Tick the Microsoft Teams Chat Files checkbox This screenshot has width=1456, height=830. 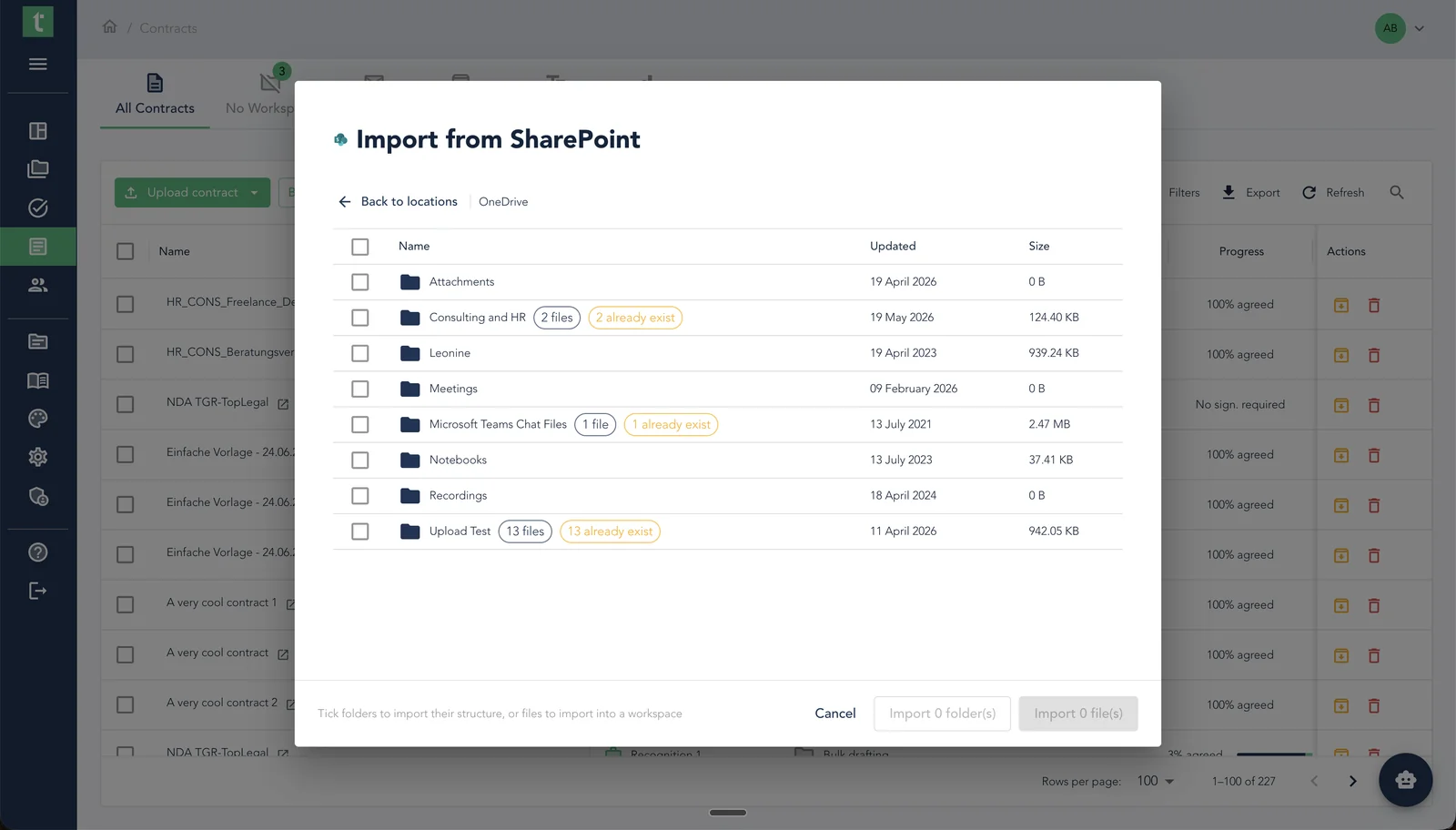click(360, 424)
